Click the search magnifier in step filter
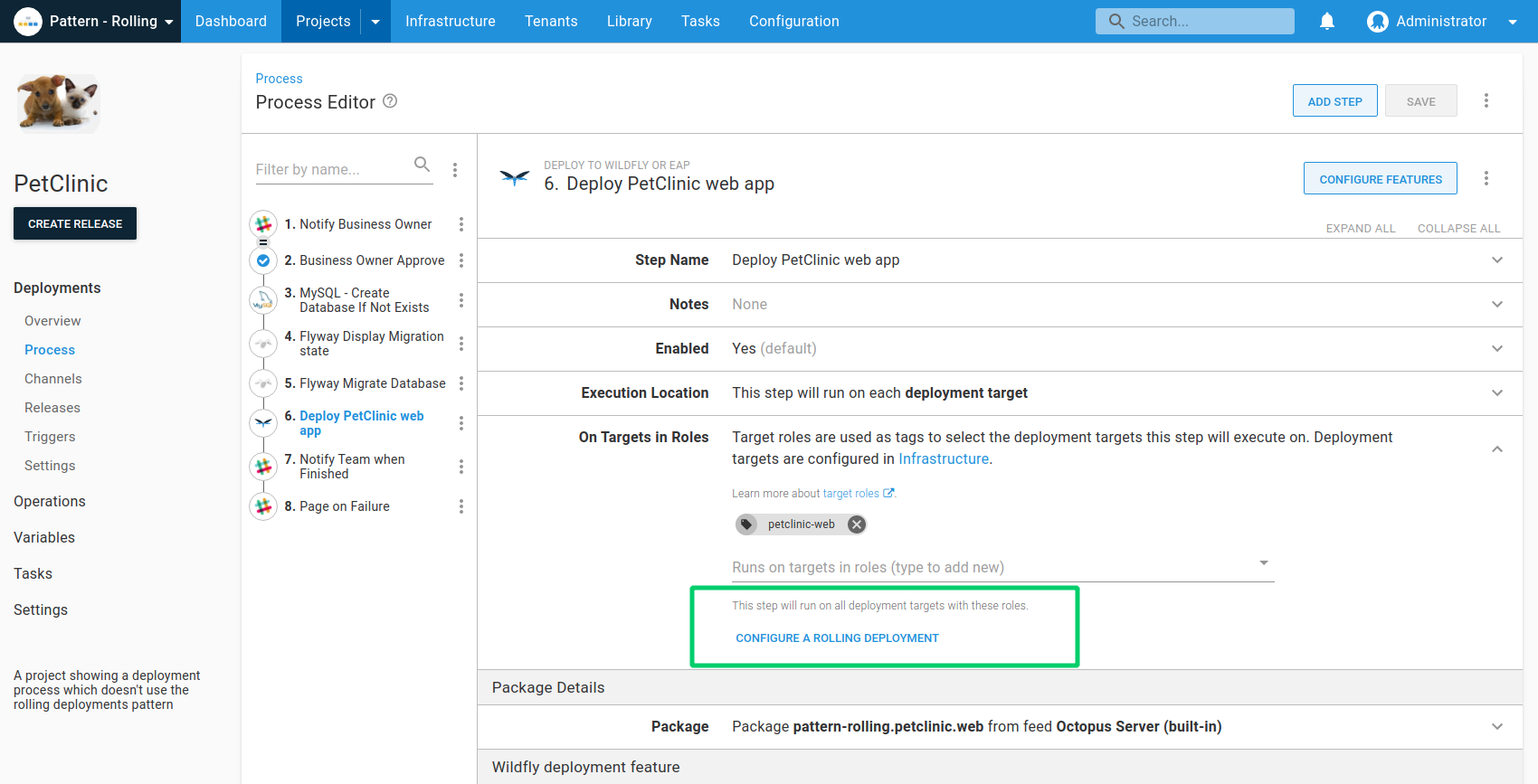The height and width of the screenshot is (784, 1538). 422,165
